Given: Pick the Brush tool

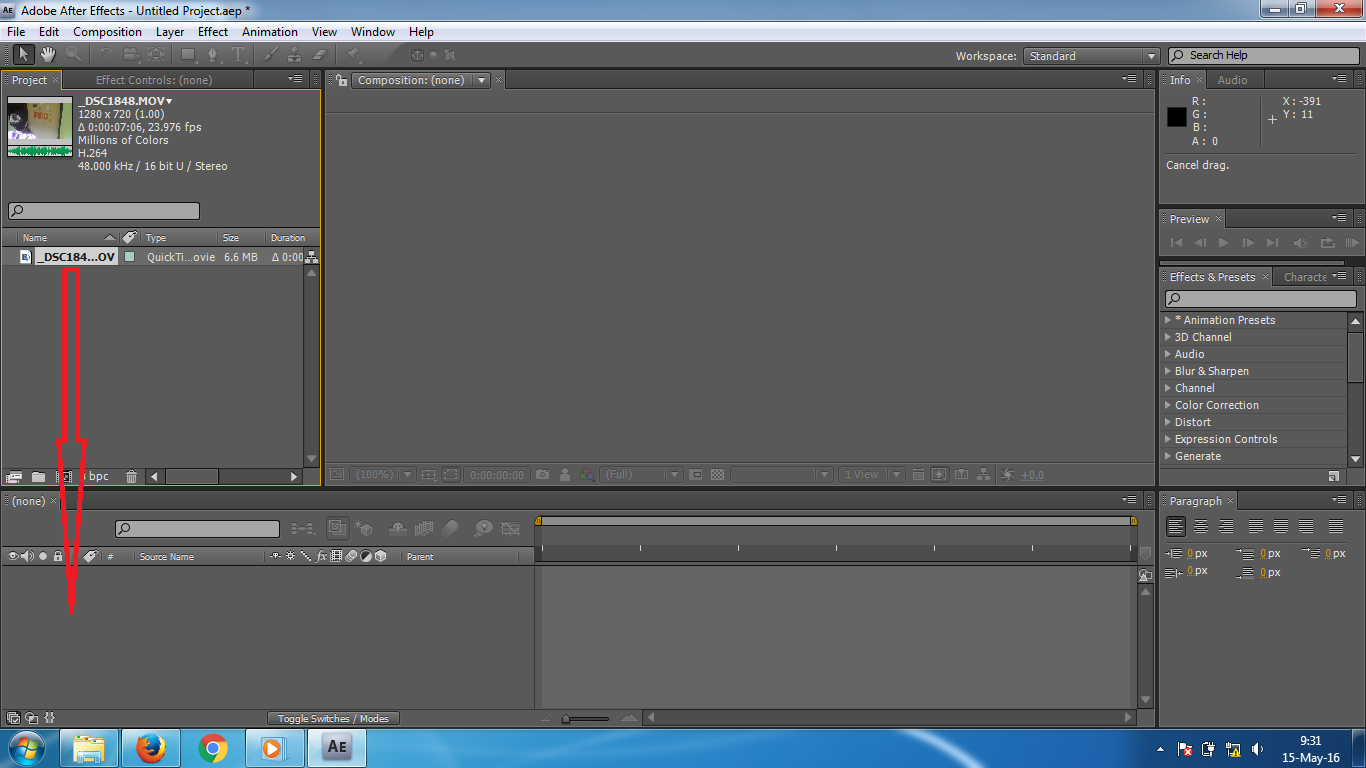Looking at the screenshot, I should tap(271, 55).
